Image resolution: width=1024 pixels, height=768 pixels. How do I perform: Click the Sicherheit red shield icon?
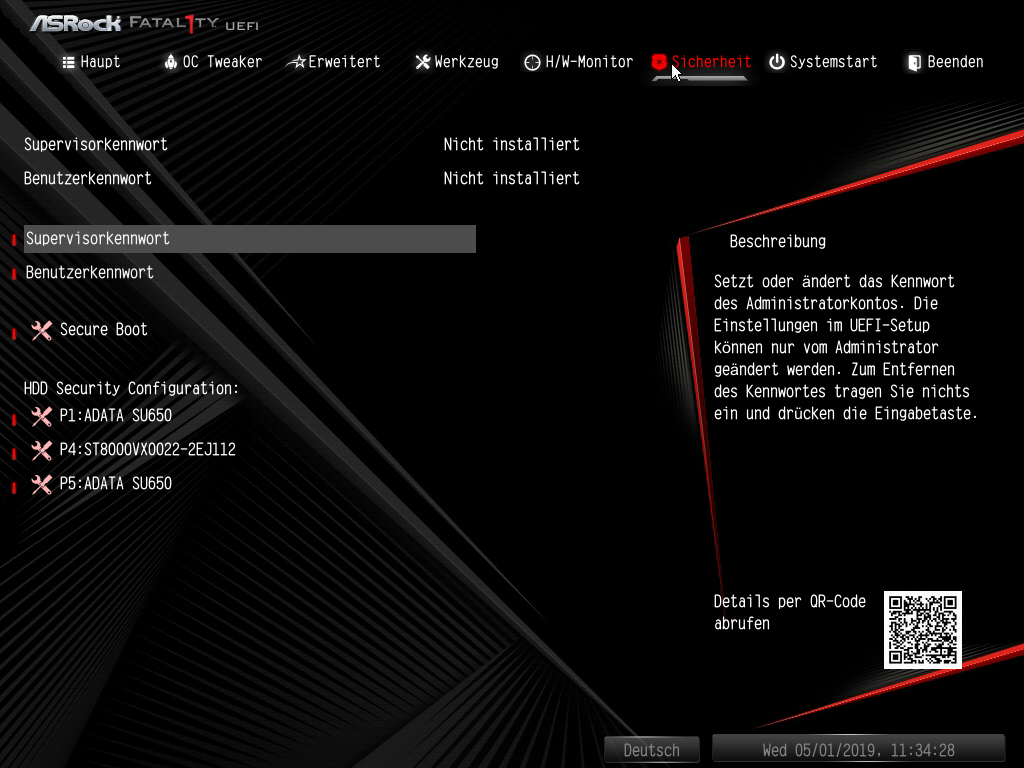[x=659, y=62]
